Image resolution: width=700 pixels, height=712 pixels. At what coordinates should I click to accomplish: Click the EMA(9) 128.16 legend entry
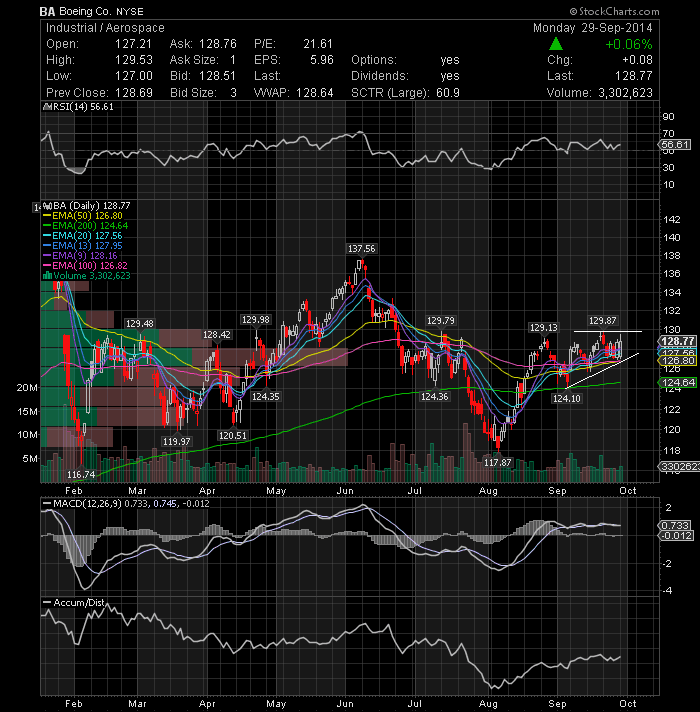coord(84,256)
